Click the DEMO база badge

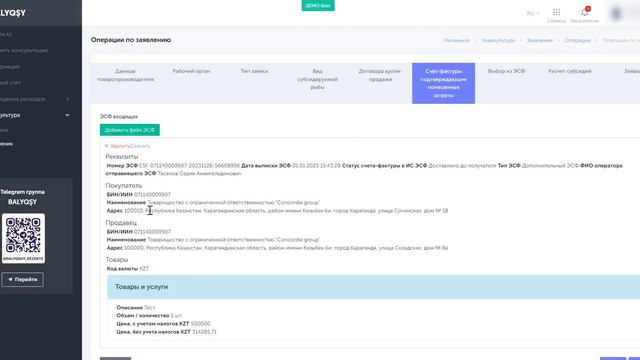(318, 5)
